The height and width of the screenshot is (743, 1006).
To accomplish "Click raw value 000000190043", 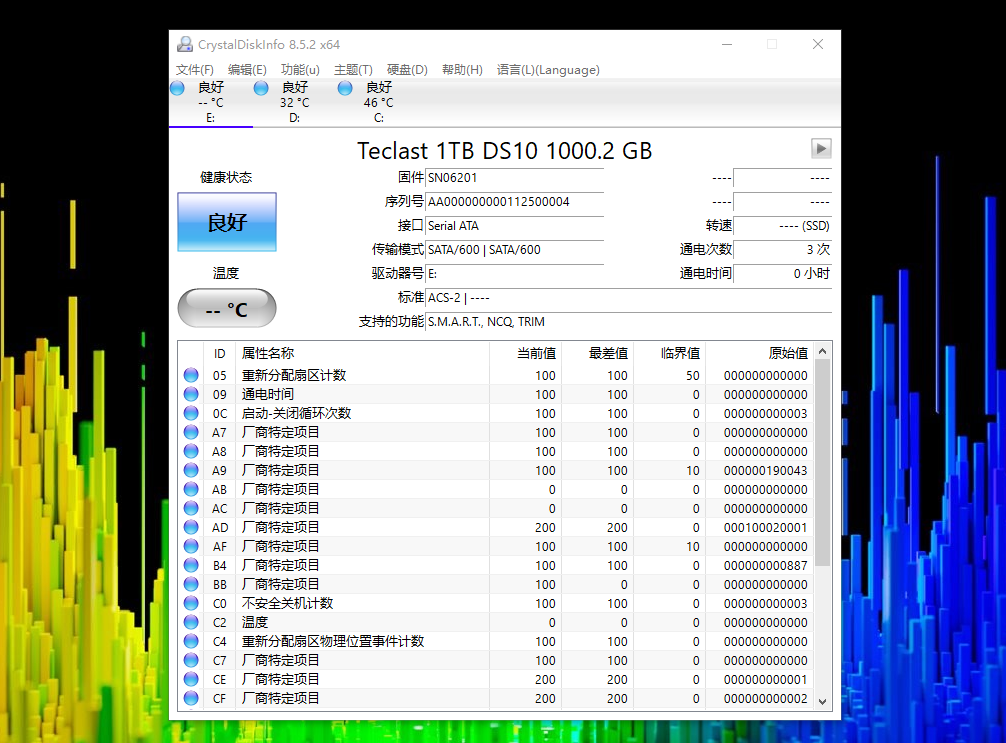I will tap(765, 470).
